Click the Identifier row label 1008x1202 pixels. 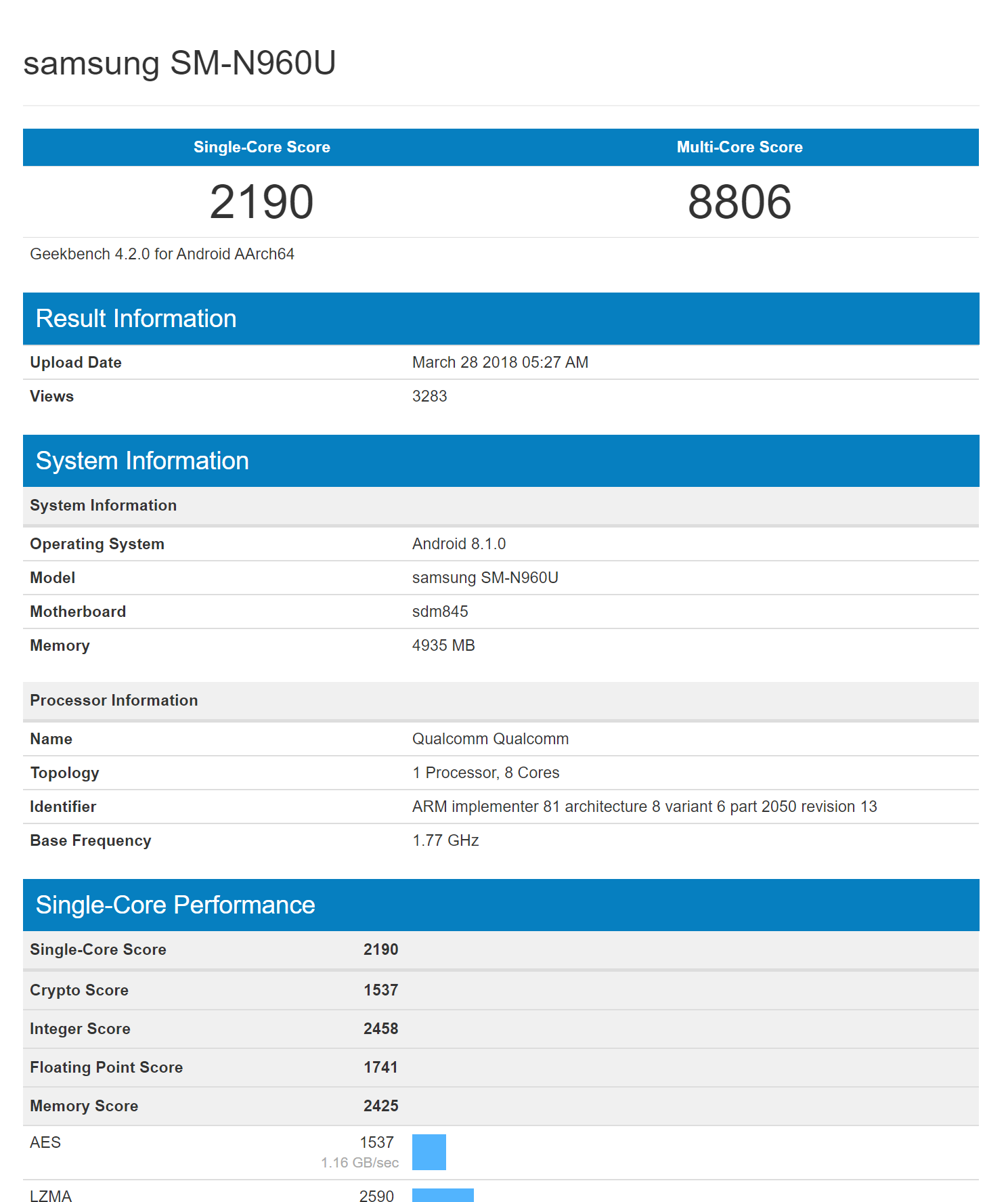(64, 807)
